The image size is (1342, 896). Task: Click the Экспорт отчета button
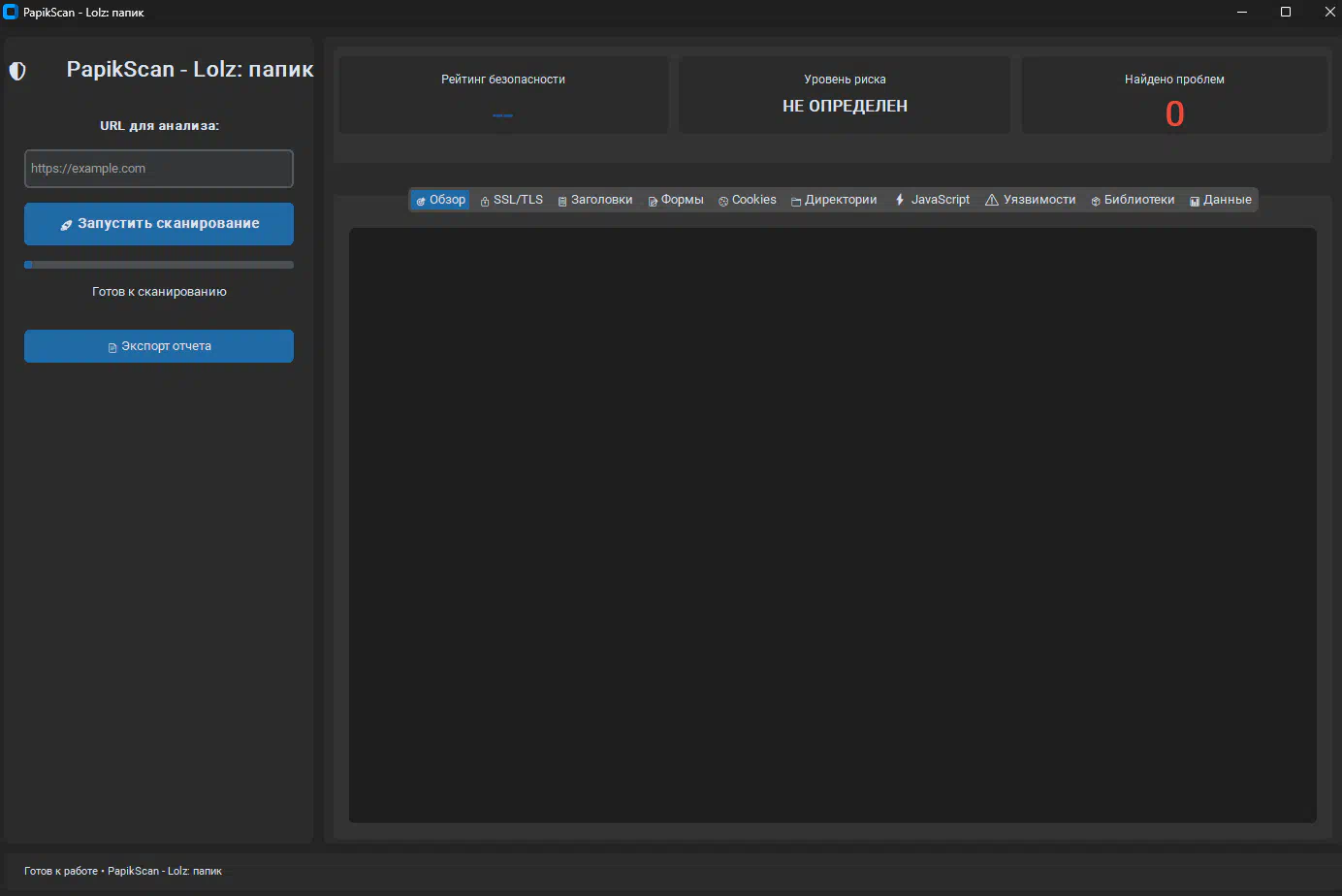pyautogui.click(x=159, y=346)
